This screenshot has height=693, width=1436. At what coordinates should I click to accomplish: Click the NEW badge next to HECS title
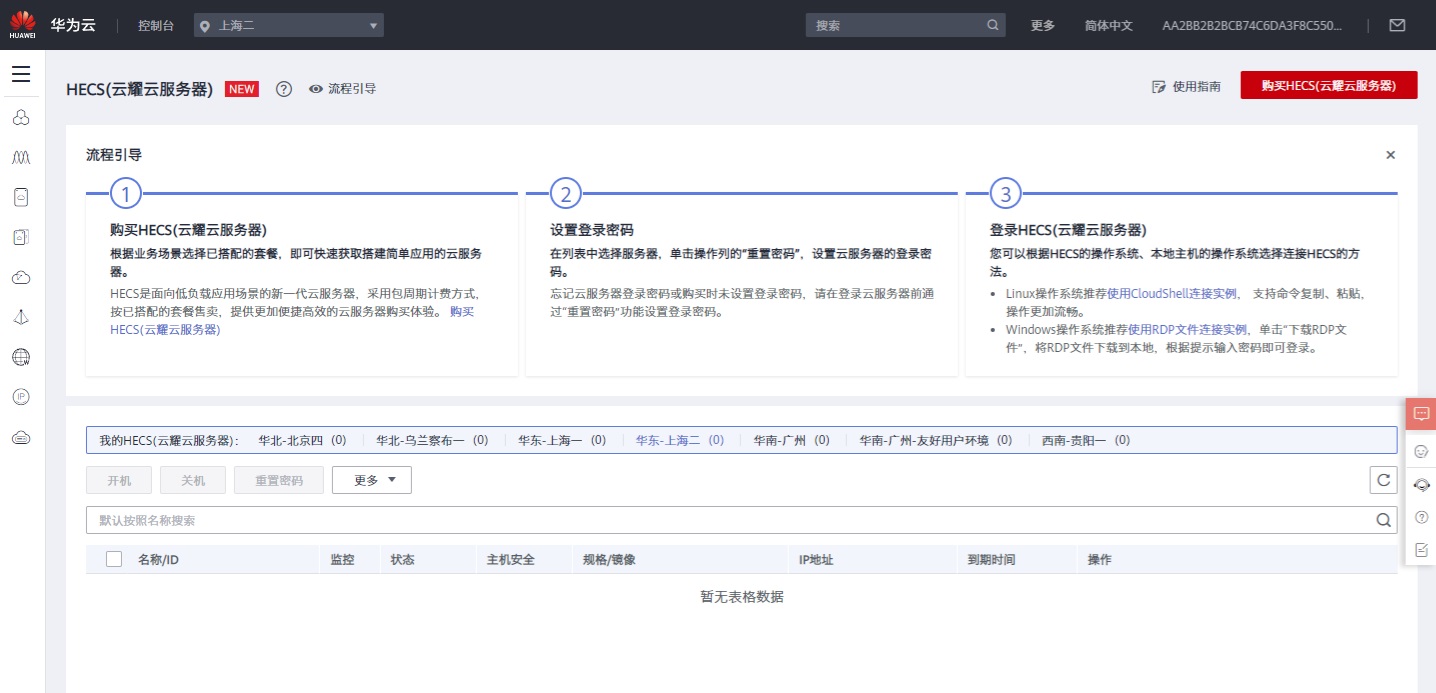242,89
